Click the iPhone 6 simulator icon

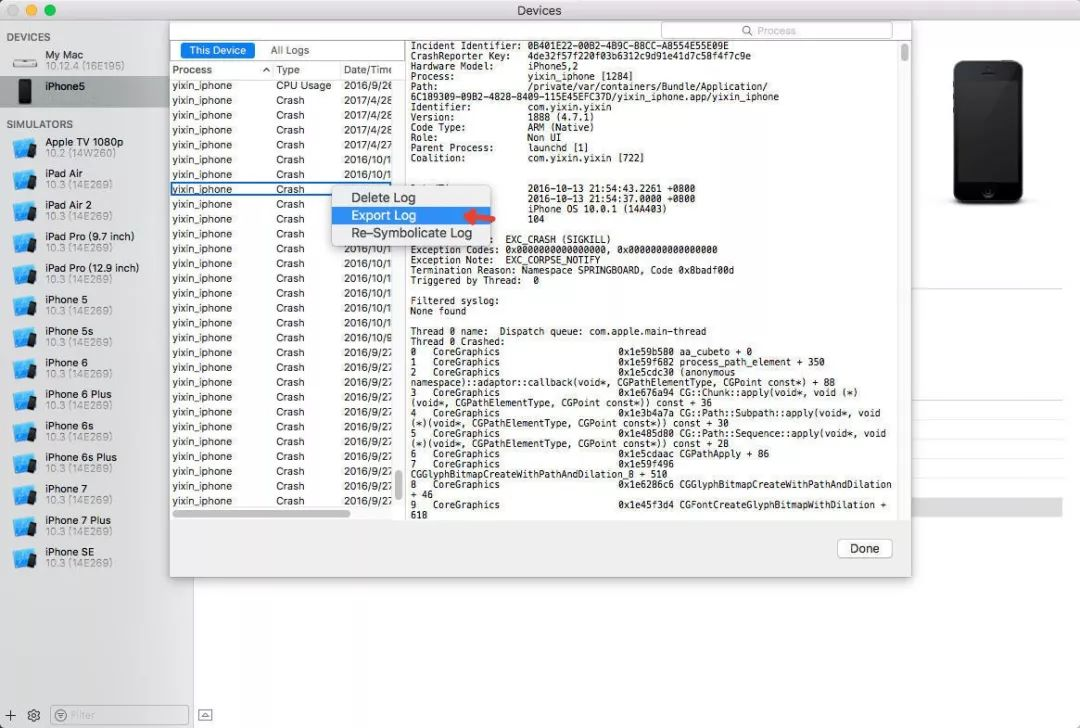(25, 368)
